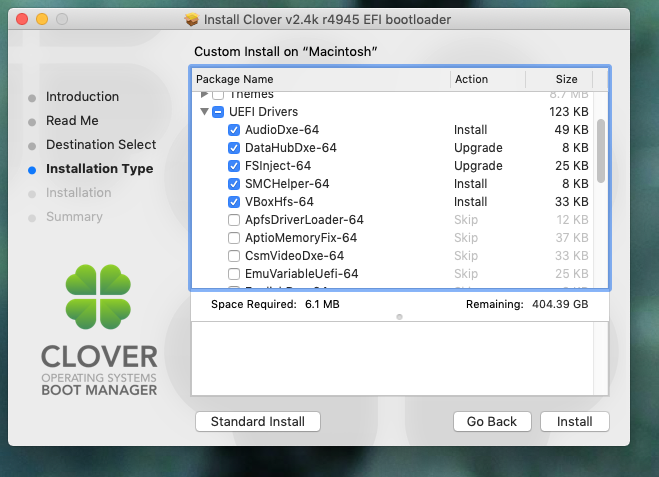The image size is (659, 477).
Task: Enable the CsmVideoDxe-64 checkbox
Action: pos(234,256)
